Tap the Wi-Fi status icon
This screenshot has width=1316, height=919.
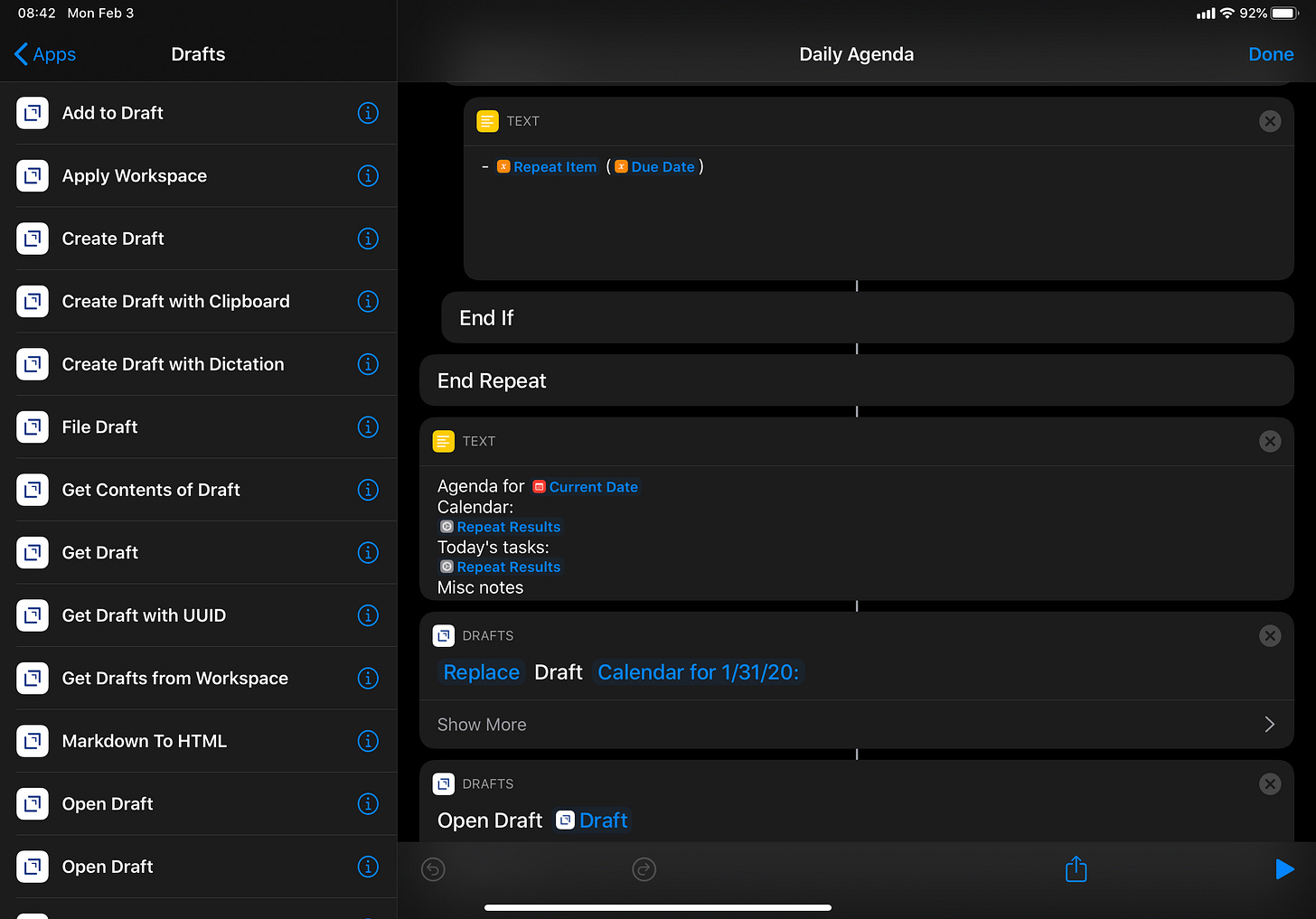(1227, 14)
